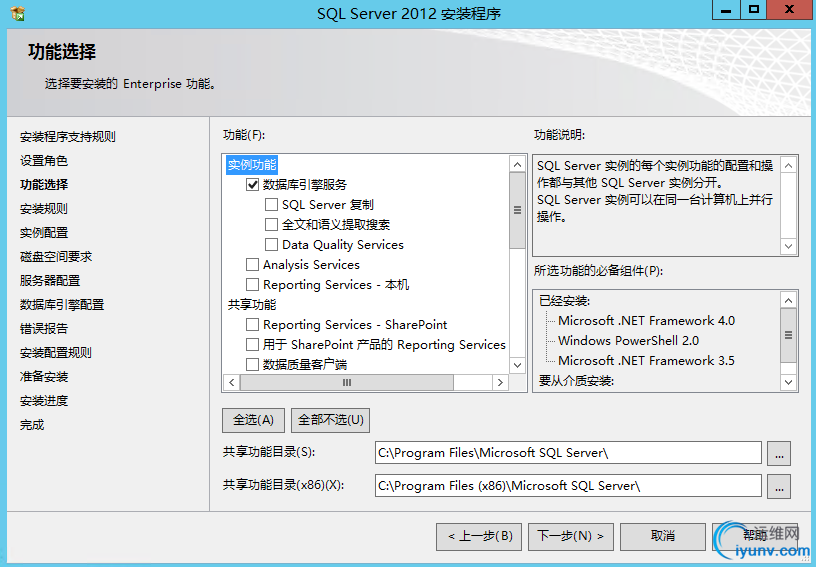Select the 功能选择 step in the sidebar
816x567 pixels.
(x=44, y=185)
